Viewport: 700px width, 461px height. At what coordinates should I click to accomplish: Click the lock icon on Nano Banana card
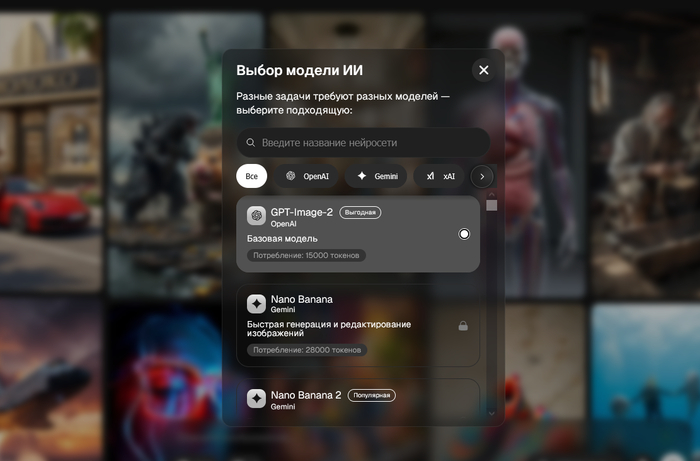463,326
